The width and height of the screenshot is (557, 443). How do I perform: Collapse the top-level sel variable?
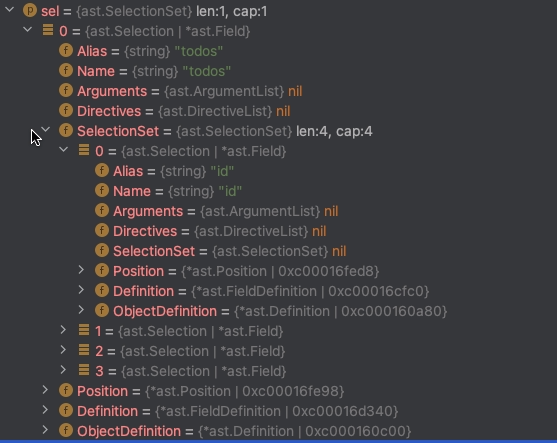[10, 10]
